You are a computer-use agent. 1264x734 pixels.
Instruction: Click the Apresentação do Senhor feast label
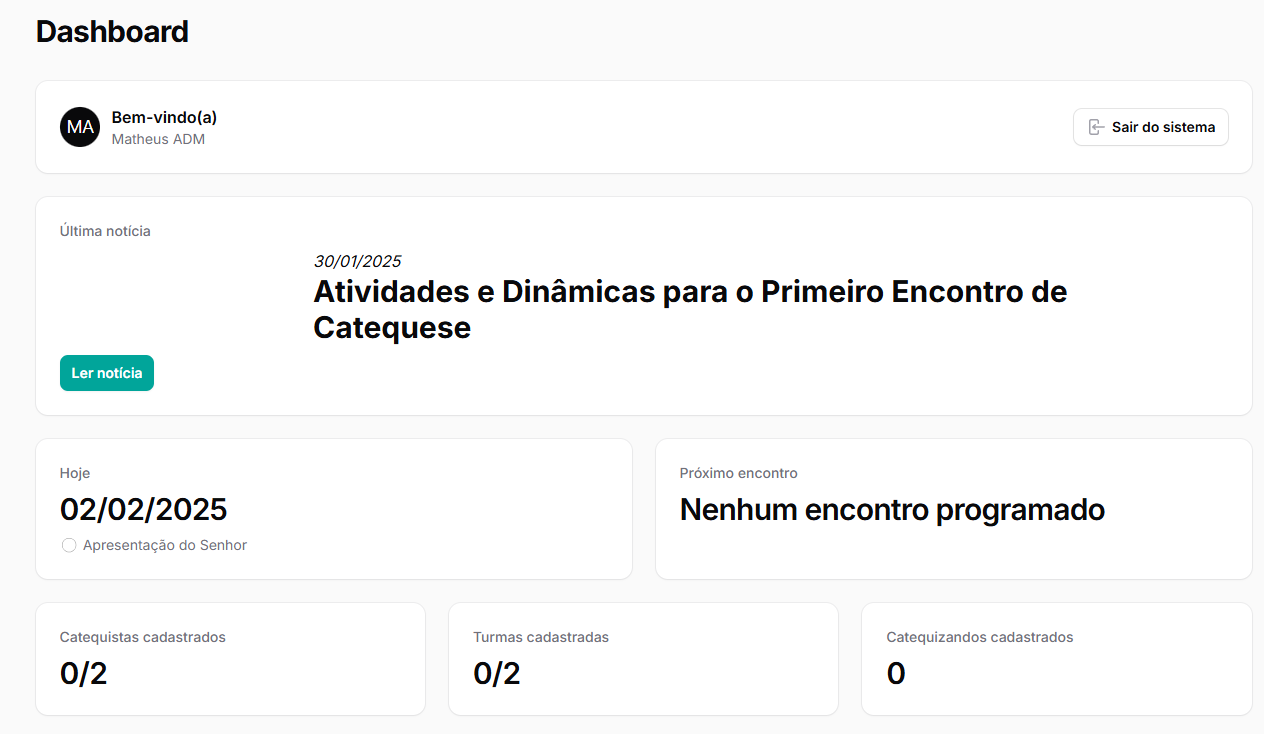coord(165,545)
